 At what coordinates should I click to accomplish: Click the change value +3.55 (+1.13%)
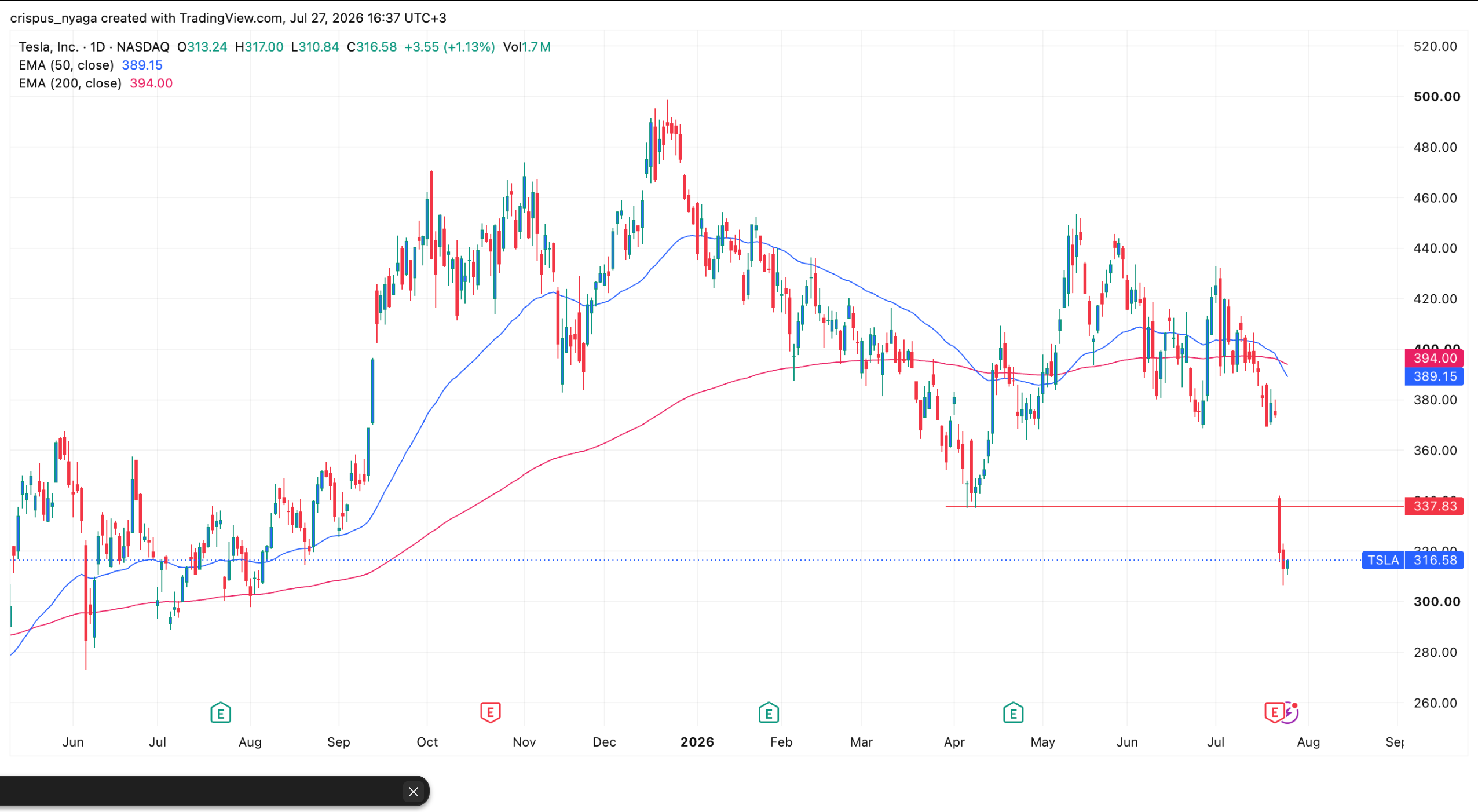(449, 47)
